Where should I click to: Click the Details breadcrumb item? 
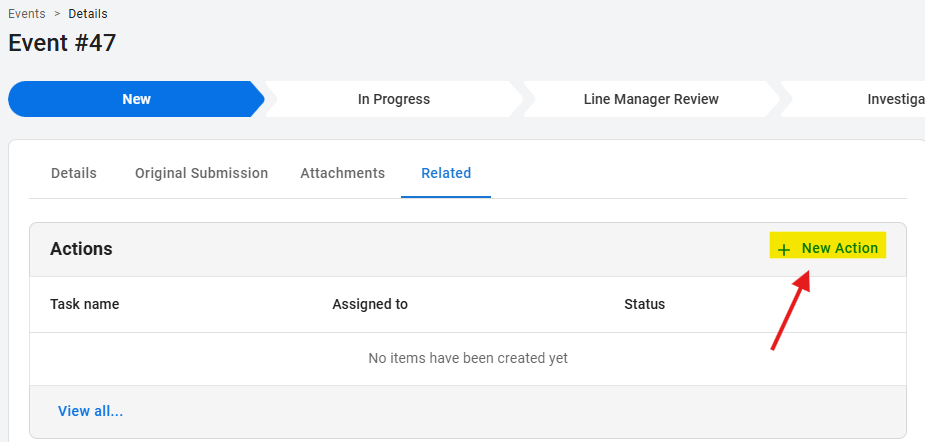pyautogui.click(x=88, y=14)
